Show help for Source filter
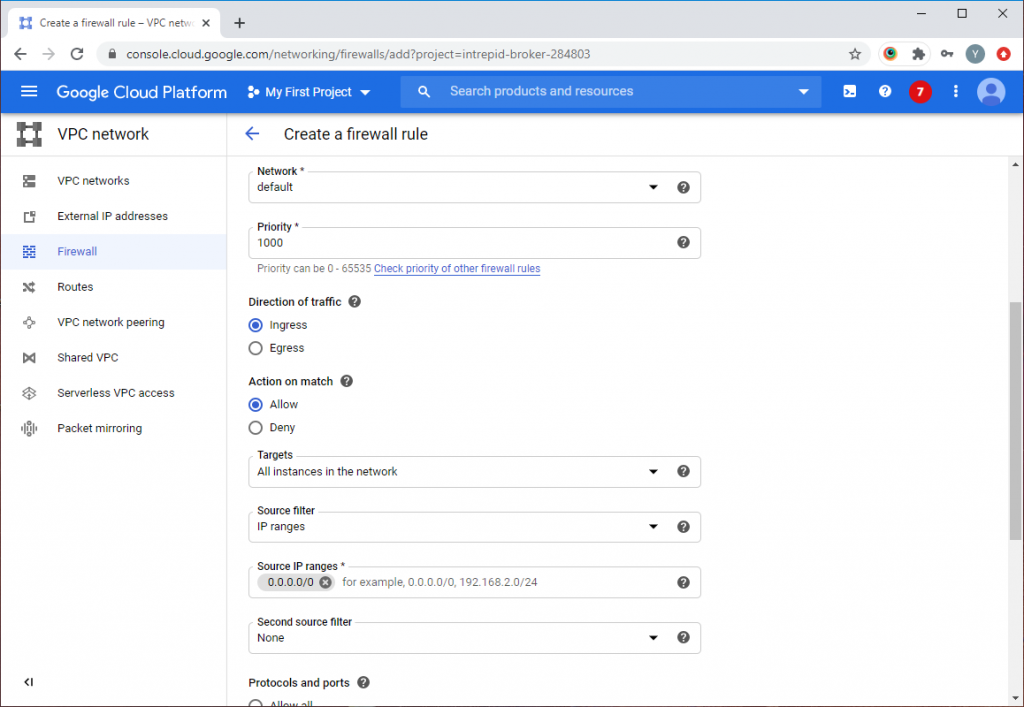 [x=683, y=527]
